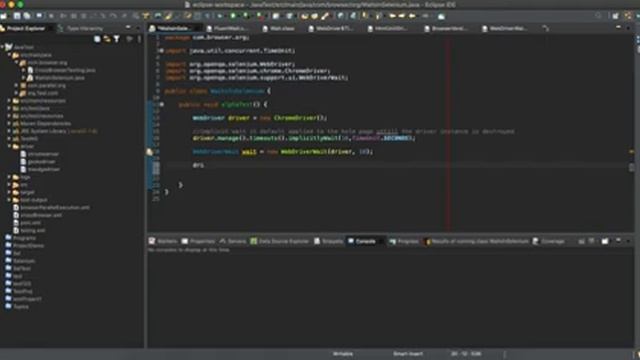The width and height of the screenshot is (640, 360).
Task: Click the editor vertical scrollbar thumb
Action: (x=631, y=167)
